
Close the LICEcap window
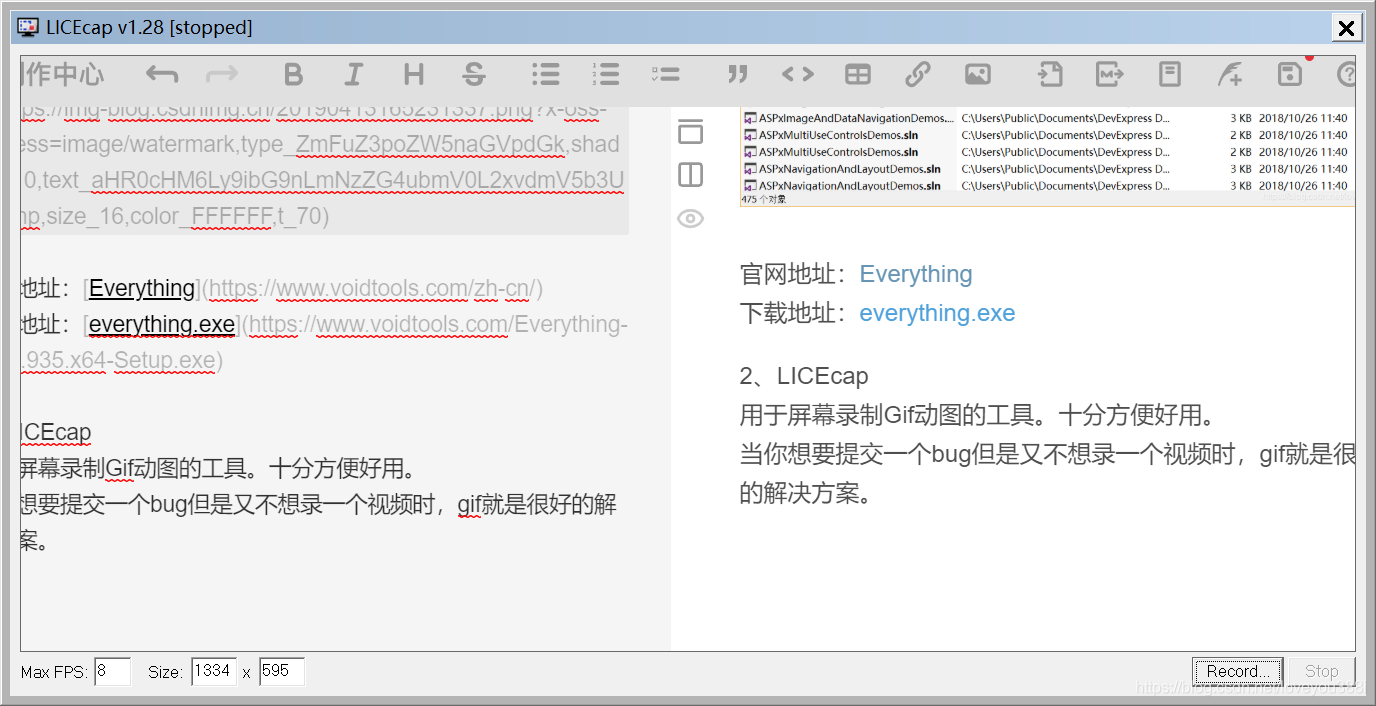1347,28
